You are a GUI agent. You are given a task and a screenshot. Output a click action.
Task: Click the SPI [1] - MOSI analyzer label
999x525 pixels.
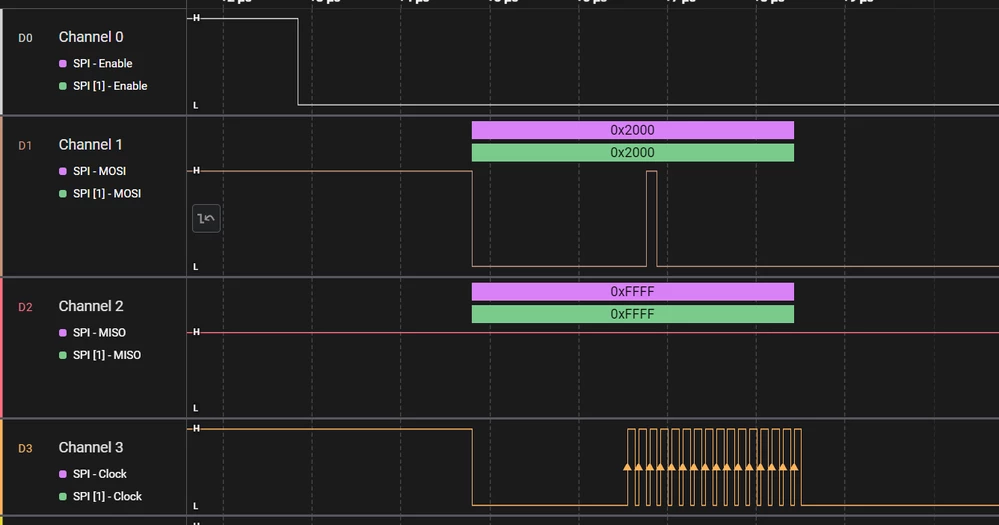(107, 194)
